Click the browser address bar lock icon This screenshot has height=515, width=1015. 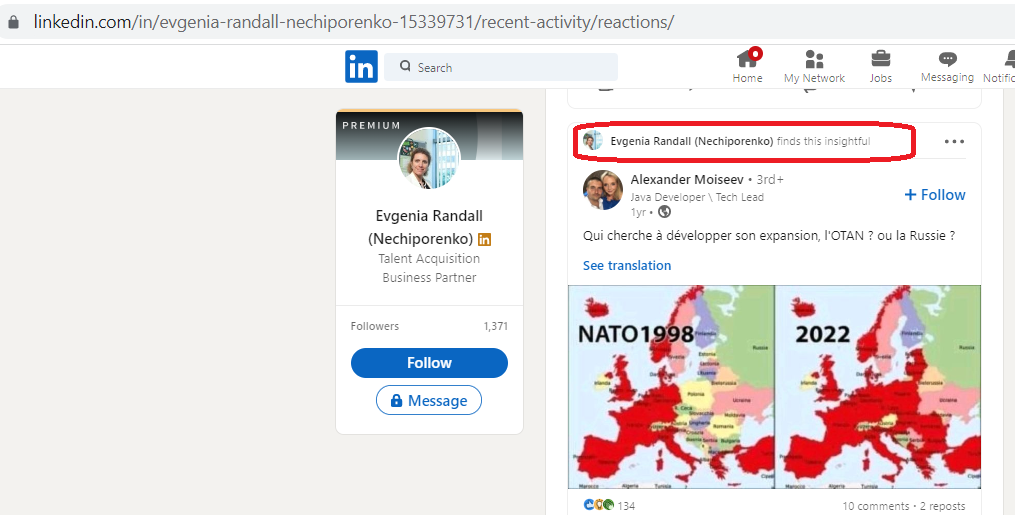(x=14, y=22)
